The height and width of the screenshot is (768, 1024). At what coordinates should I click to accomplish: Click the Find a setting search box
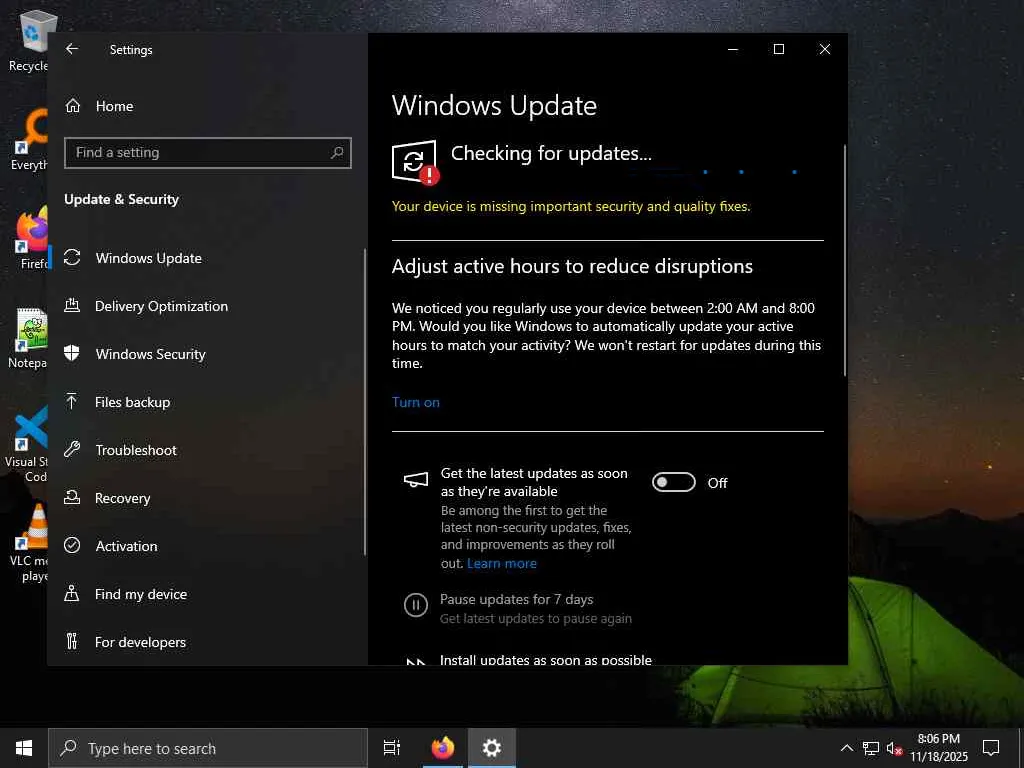tap(208, 152)
